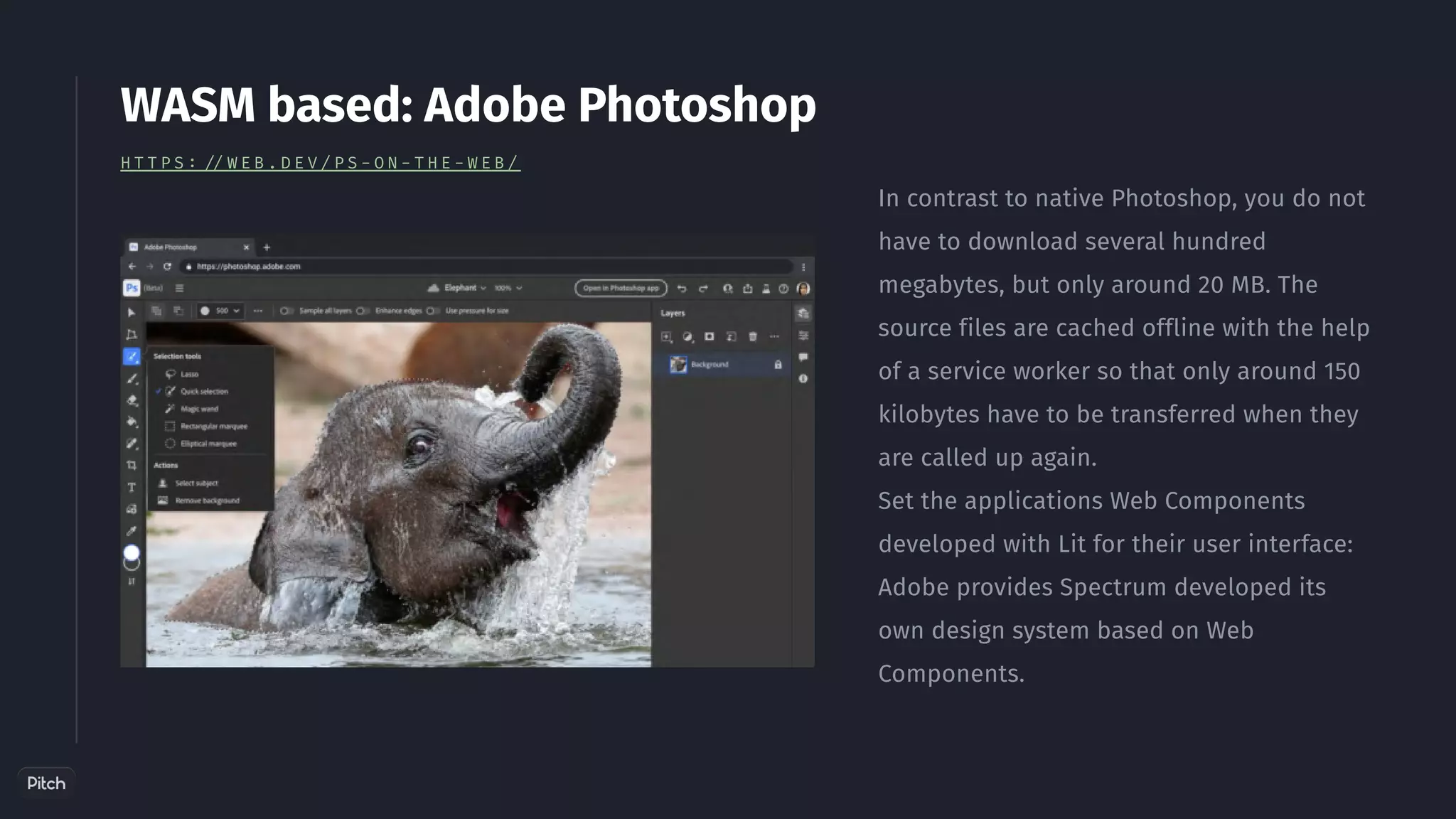Screen dimensions: 1456x819
Task: Toggle Use pressure for size switch
Action: tap(433, 311)
